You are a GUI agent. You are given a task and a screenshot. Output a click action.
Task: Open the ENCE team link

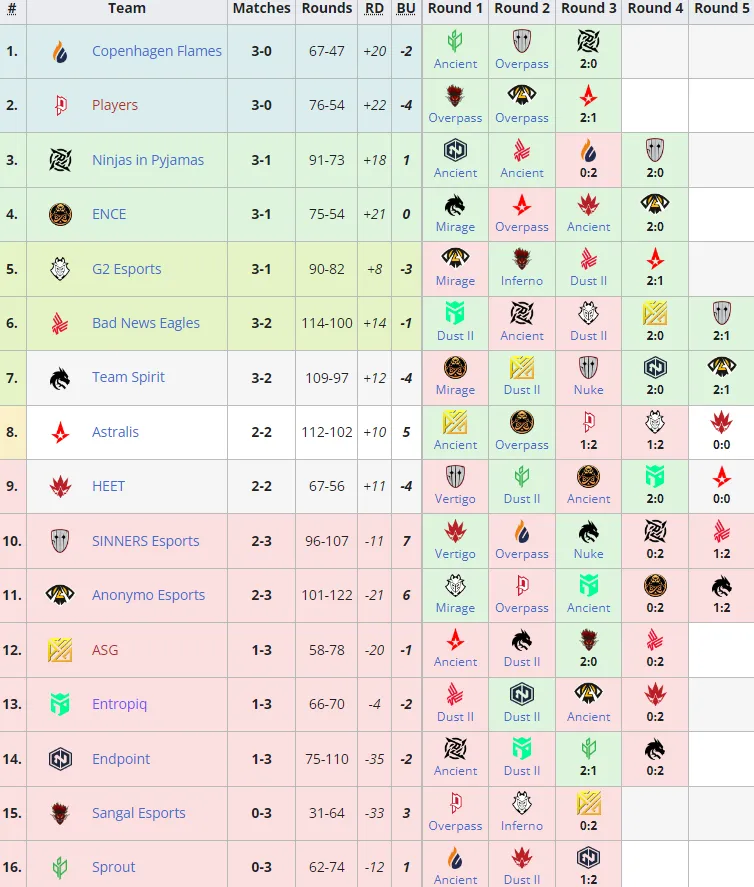[109, 214]
